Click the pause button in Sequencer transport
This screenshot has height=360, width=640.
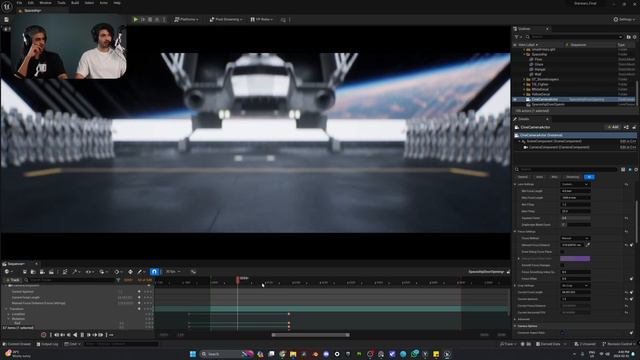pyautogui.click(x=82, y=335)
